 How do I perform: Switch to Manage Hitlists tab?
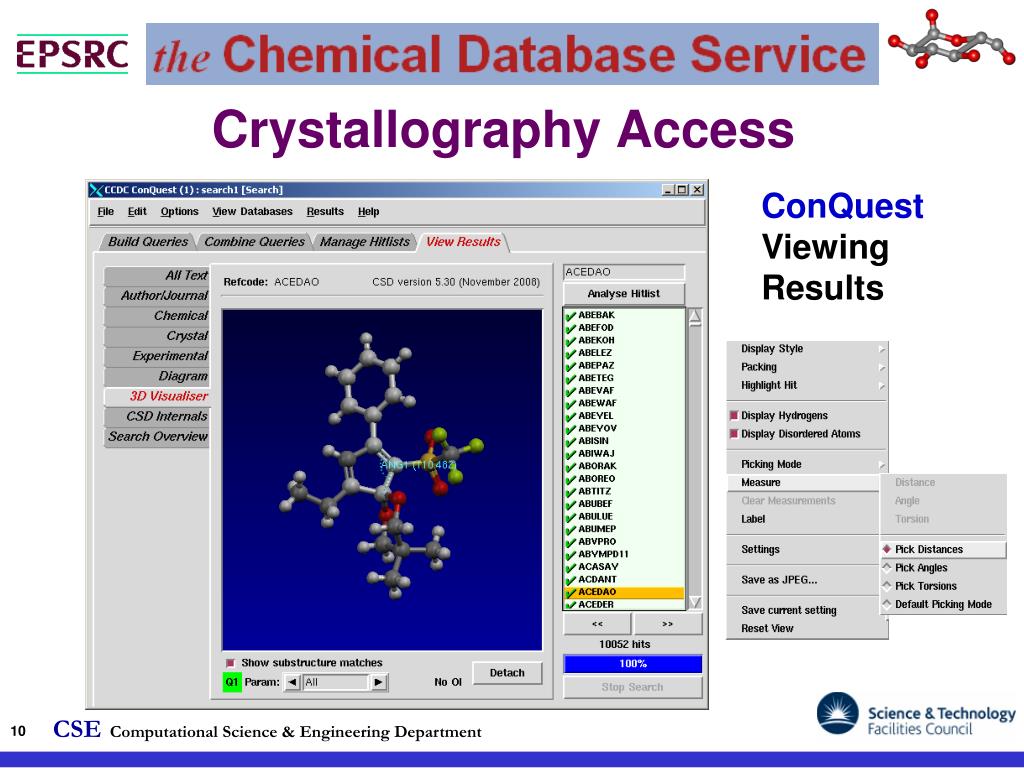click(x=364, y=242)
